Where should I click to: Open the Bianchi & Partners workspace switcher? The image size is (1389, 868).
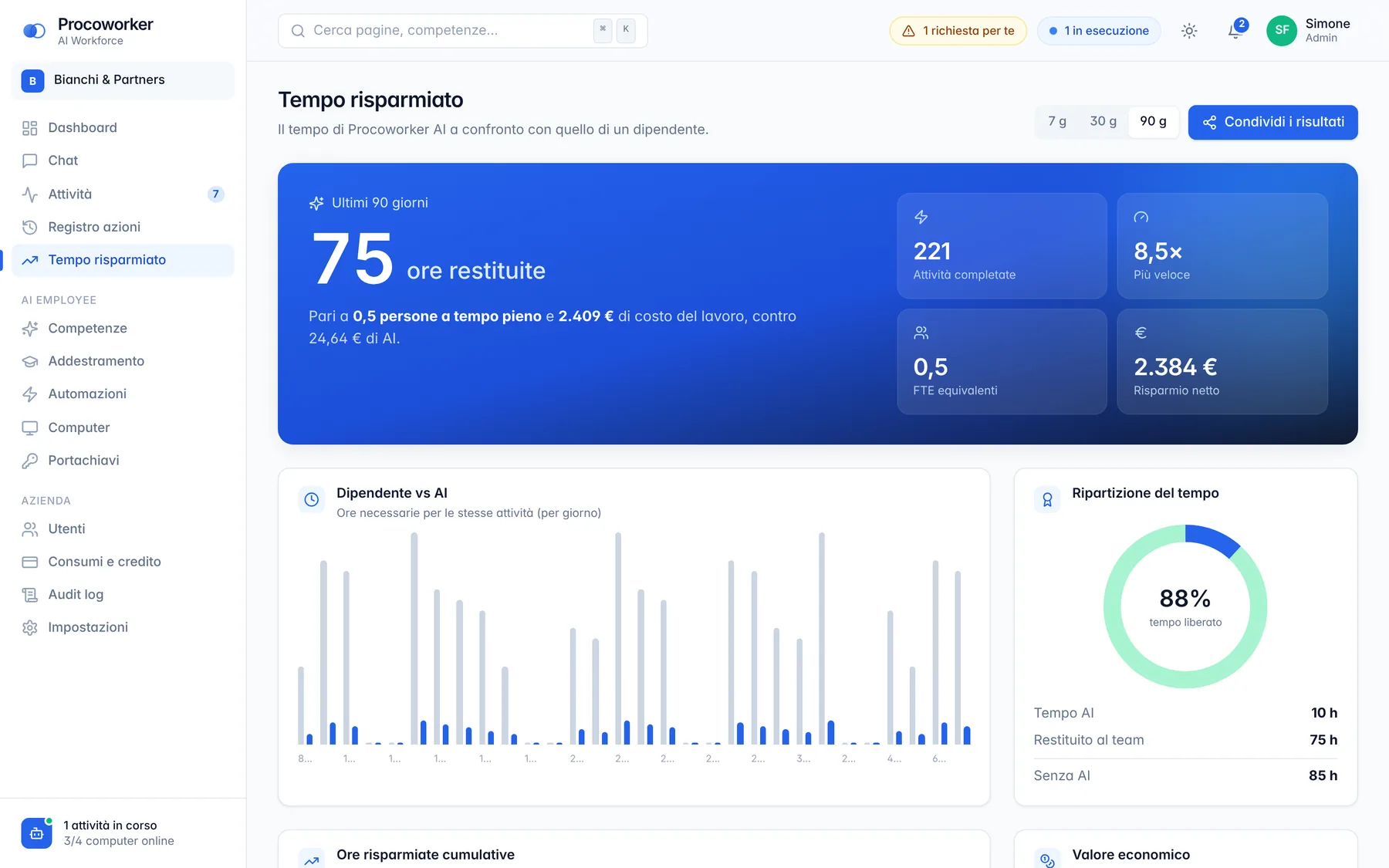pos(123,80)
